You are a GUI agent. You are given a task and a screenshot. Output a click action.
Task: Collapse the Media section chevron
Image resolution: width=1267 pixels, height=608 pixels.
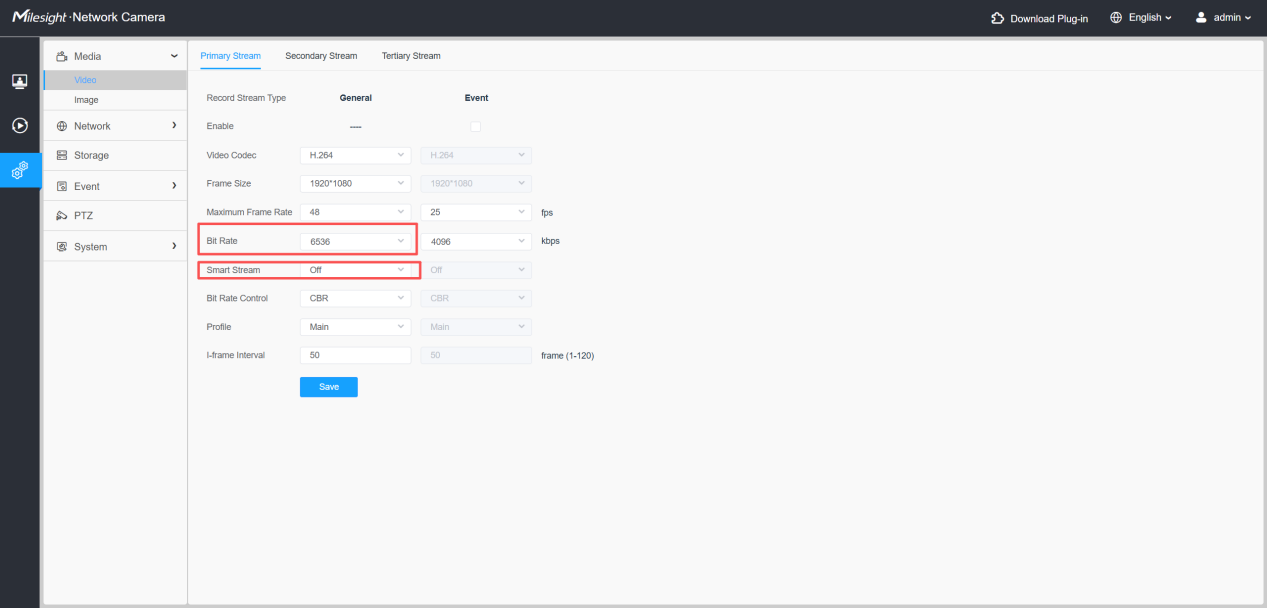[175, 56]
